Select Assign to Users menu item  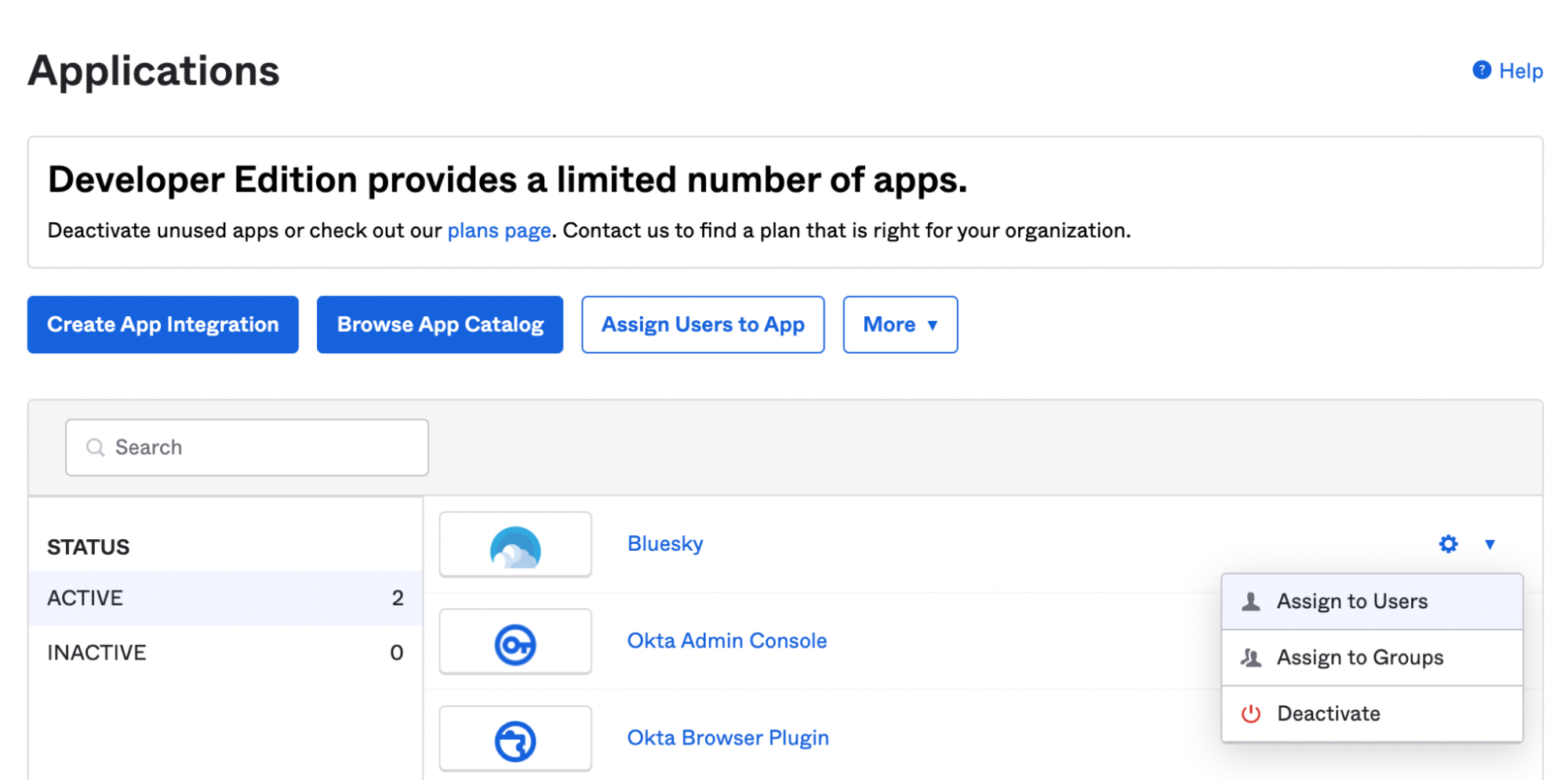point(1372,601)
